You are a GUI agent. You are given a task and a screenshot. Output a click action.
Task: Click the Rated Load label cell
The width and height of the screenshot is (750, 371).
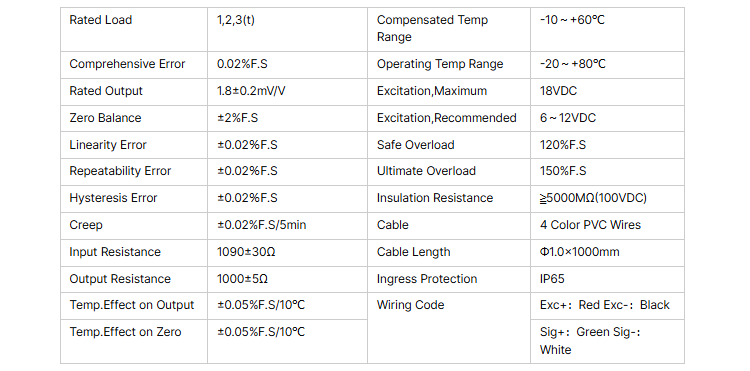(x=133, y=29)
